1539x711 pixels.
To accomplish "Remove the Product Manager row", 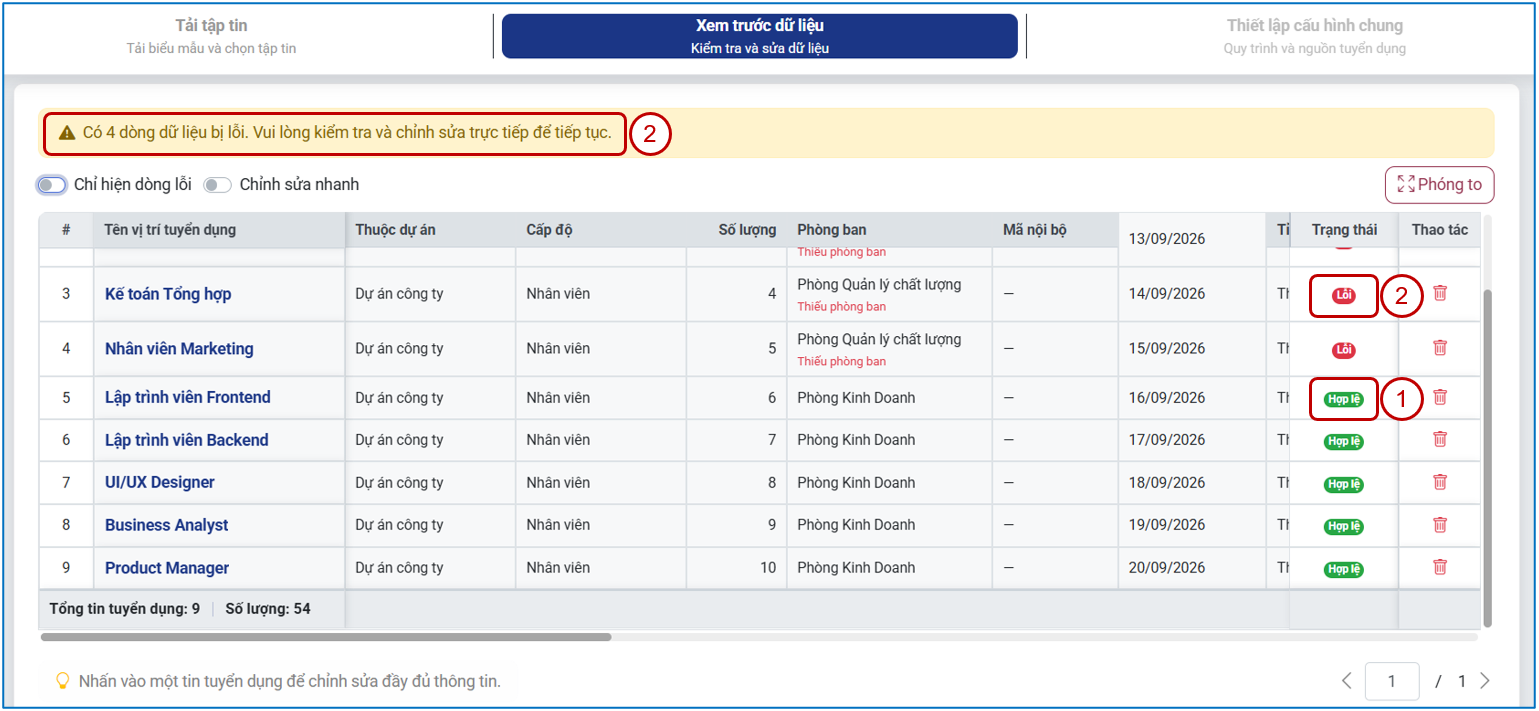I will pos(1440,566).
